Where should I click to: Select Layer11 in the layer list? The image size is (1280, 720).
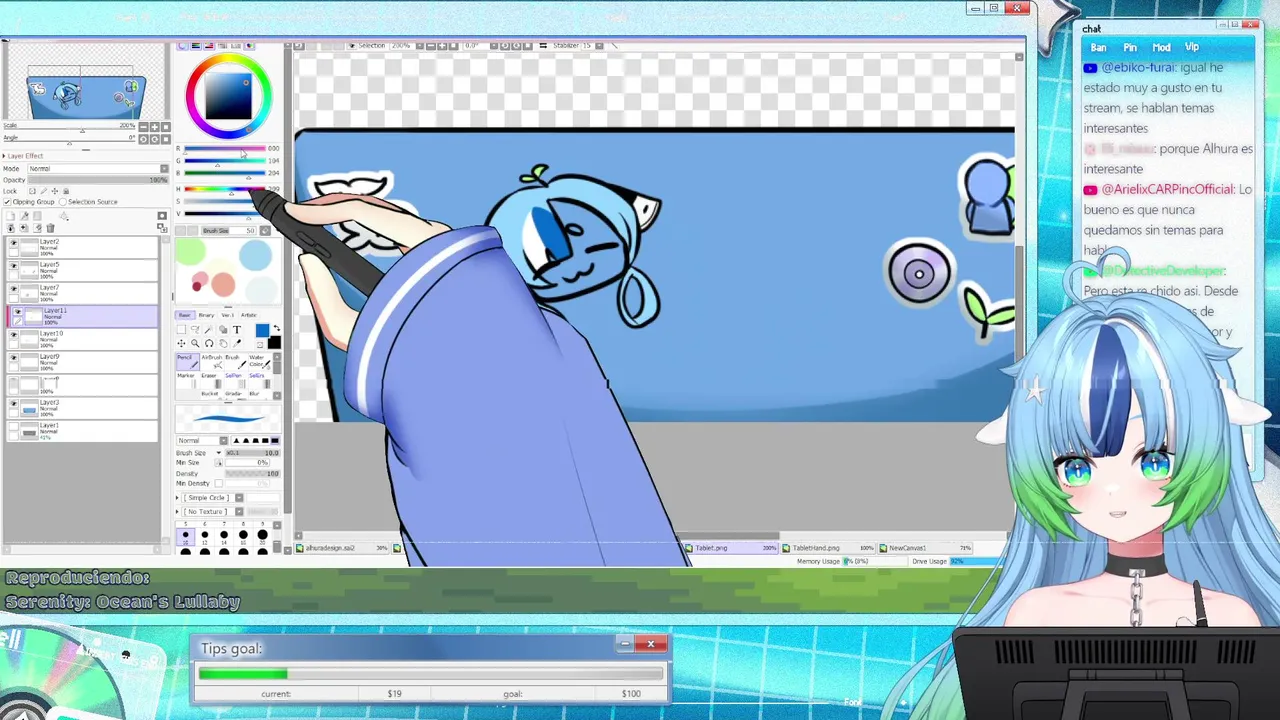[84, 316]
